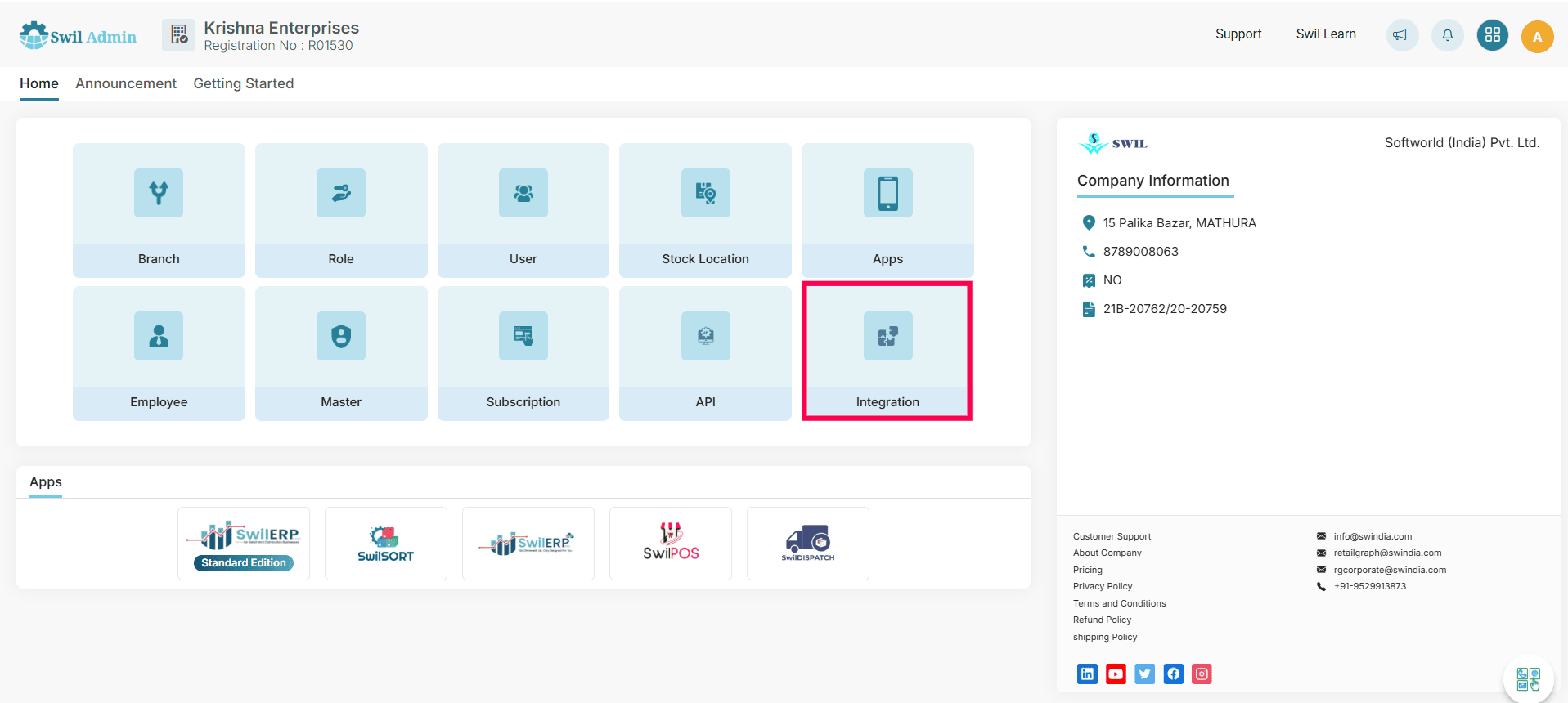Image resolution: width=1568 pixels, height=703 pixels.
Task: Open the Swil Learn menu link
Action: tap(1326, 34)
